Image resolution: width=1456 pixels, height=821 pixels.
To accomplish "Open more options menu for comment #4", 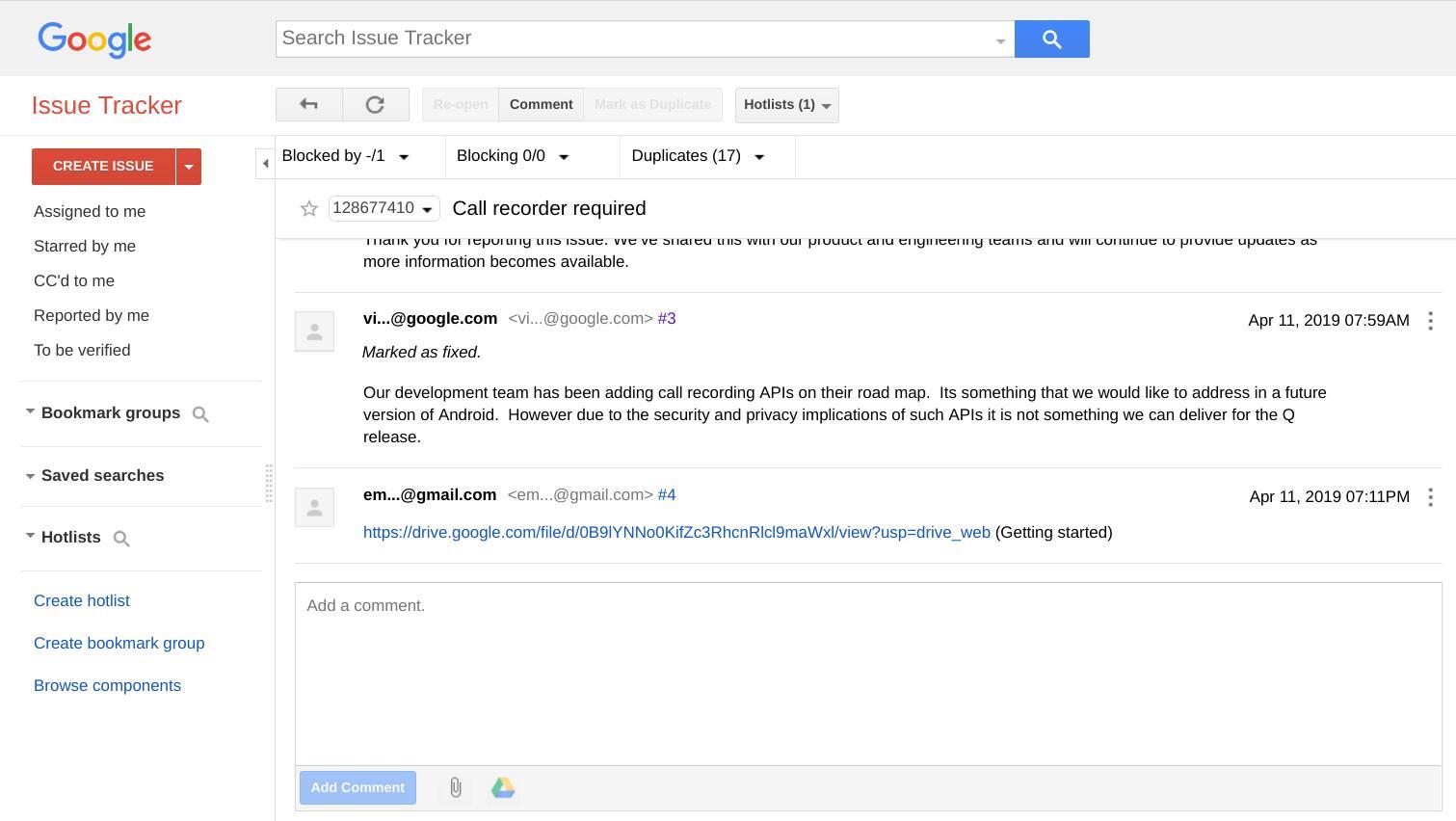I will (1430, 497).
